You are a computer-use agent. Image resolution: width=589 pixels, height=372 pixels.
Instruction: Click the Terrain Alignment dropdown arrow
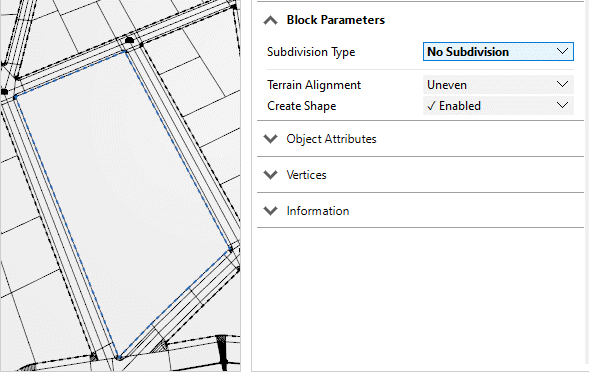click(562, 85)
